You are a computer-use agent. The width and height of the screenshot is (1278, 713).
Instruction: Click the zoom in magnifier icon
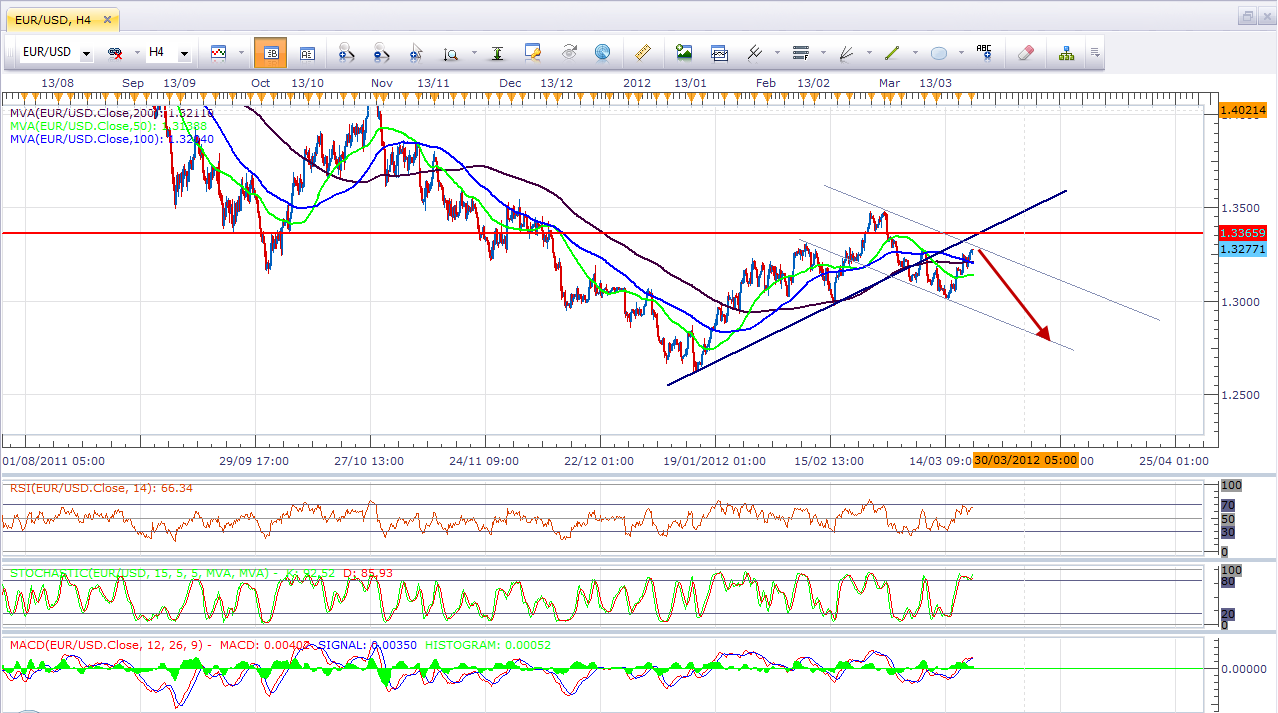[x=346, y=52]
